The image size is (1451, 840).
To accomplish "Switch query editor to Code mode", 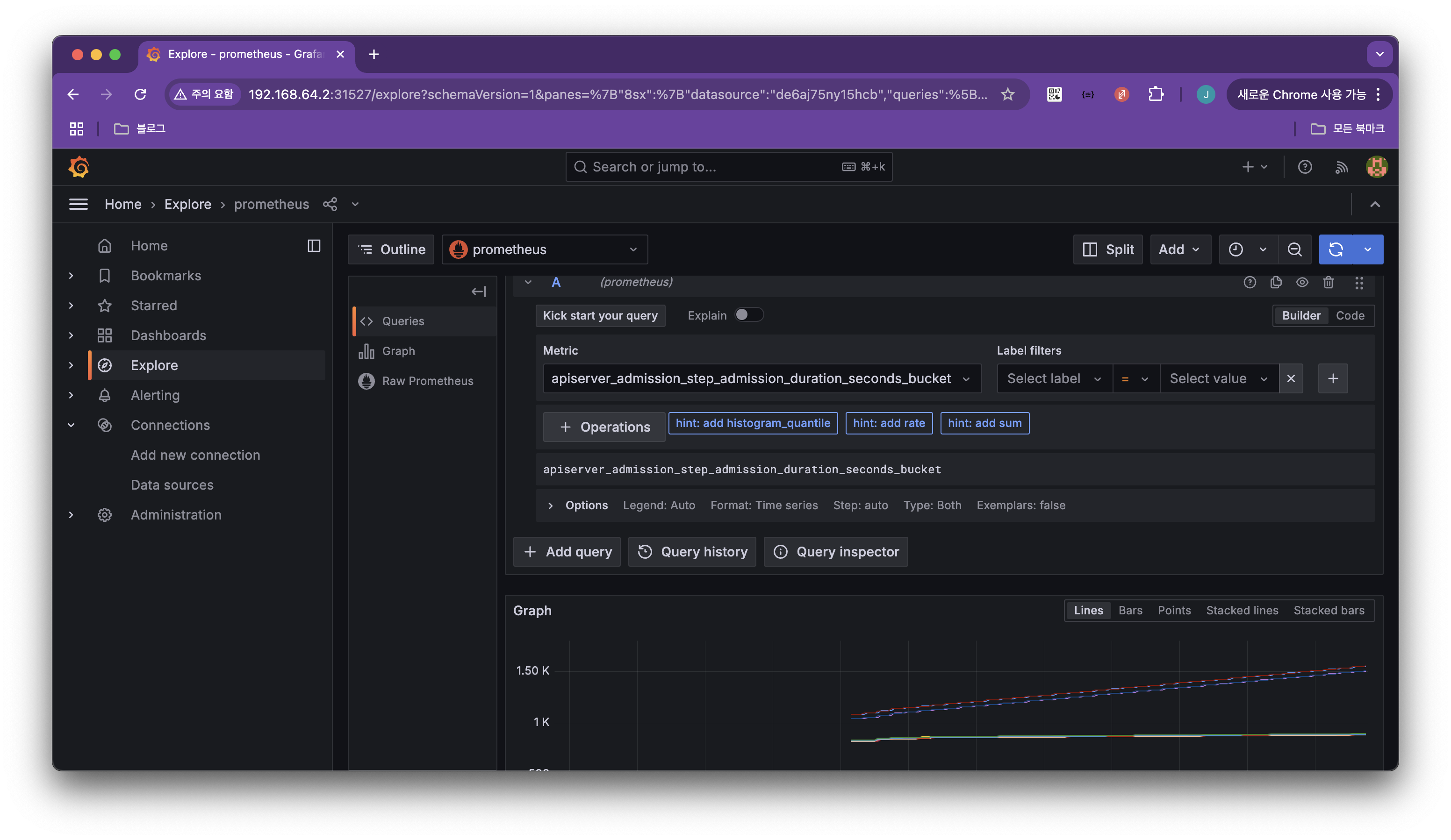I will click(1350, 315).
